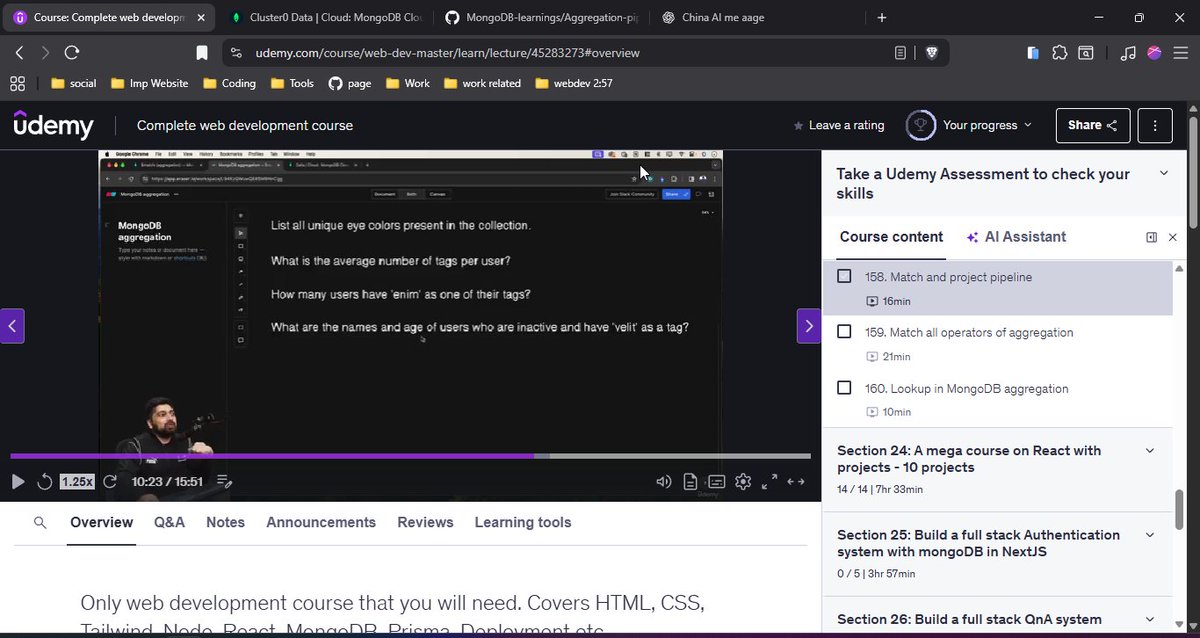
Task: Mute the video volume
Action: click(663, 482)
